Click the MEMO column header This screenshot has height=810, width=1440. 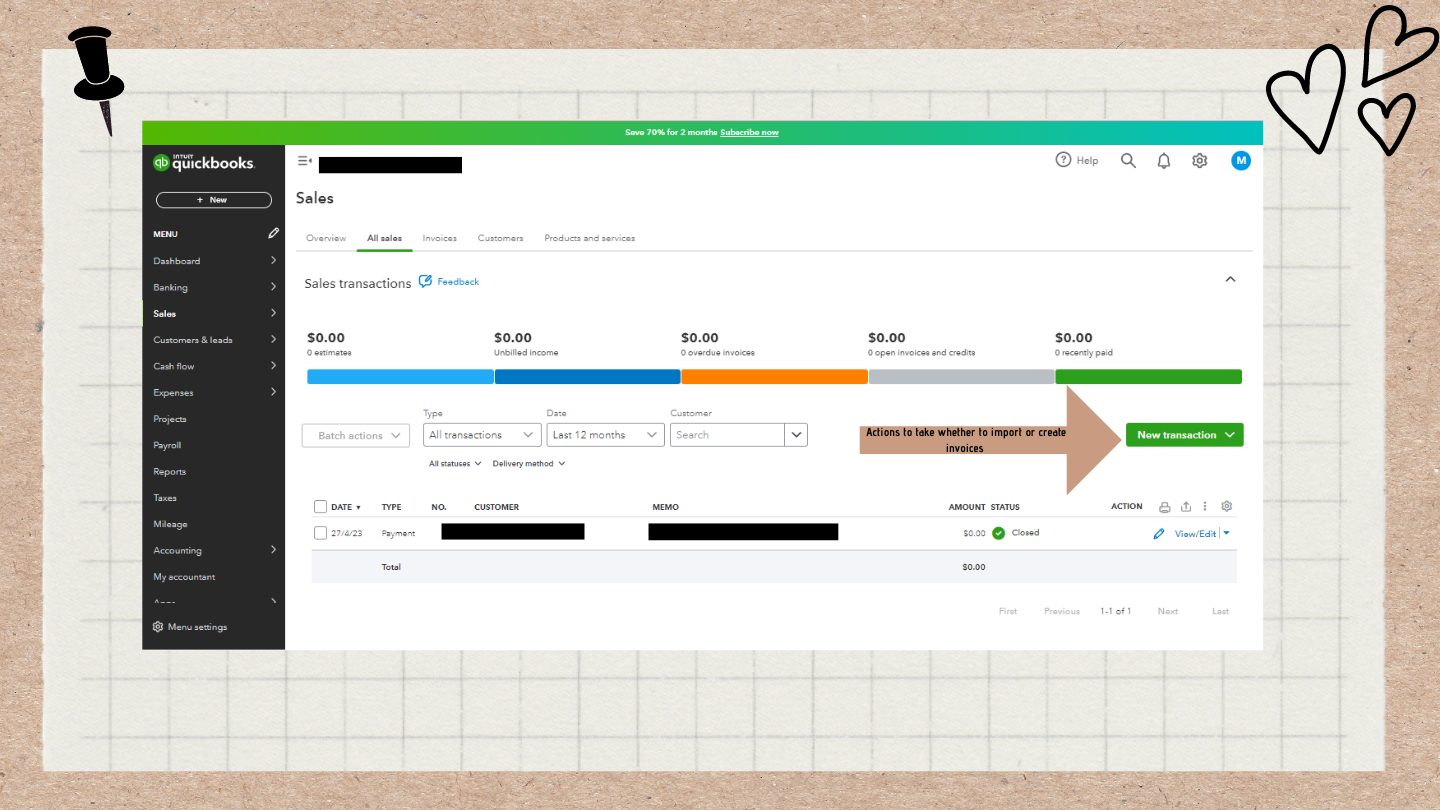[x=665, y=507]
